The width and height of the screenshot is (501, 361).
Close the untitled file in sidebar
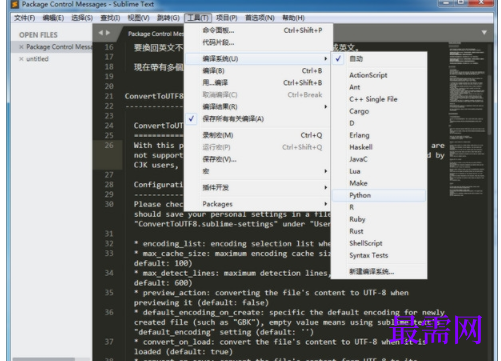coord(21,59)
